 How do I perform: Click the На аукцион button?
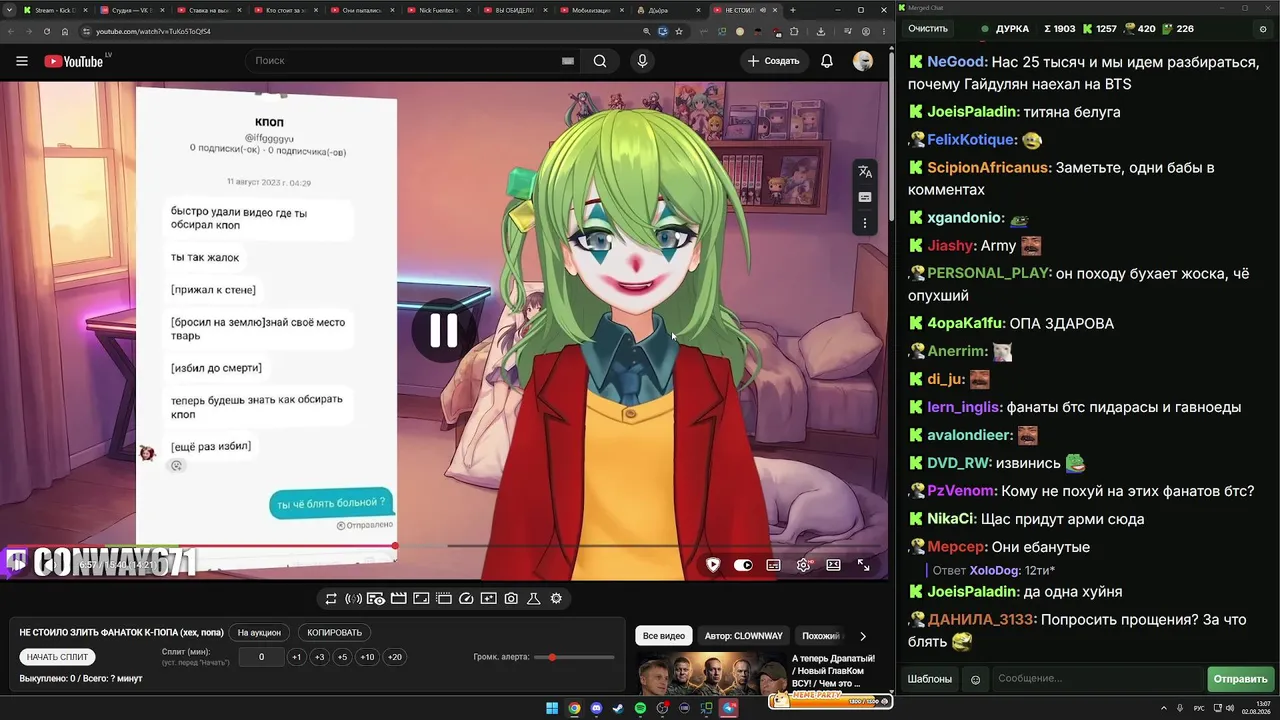click(259, 633)
